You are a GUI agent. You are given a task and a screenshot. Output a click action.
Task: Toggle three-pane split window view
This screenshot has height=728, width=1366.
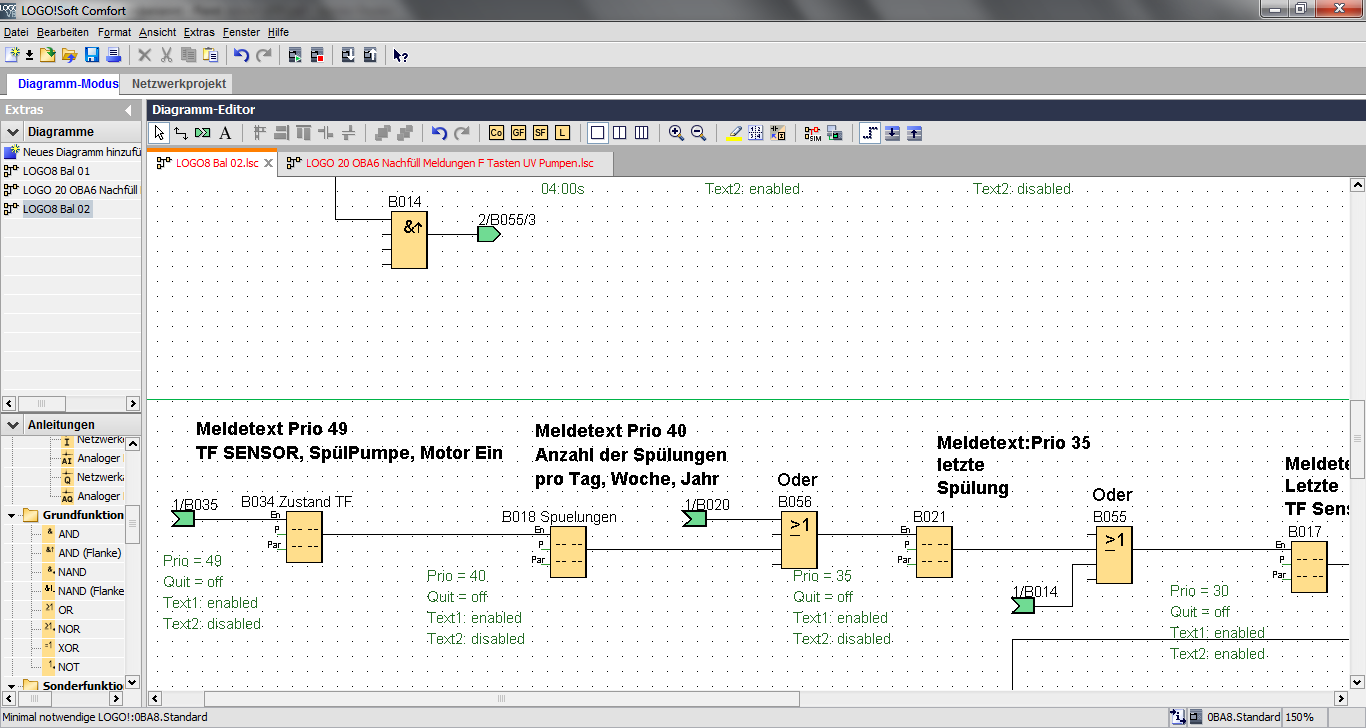(641, 132)
